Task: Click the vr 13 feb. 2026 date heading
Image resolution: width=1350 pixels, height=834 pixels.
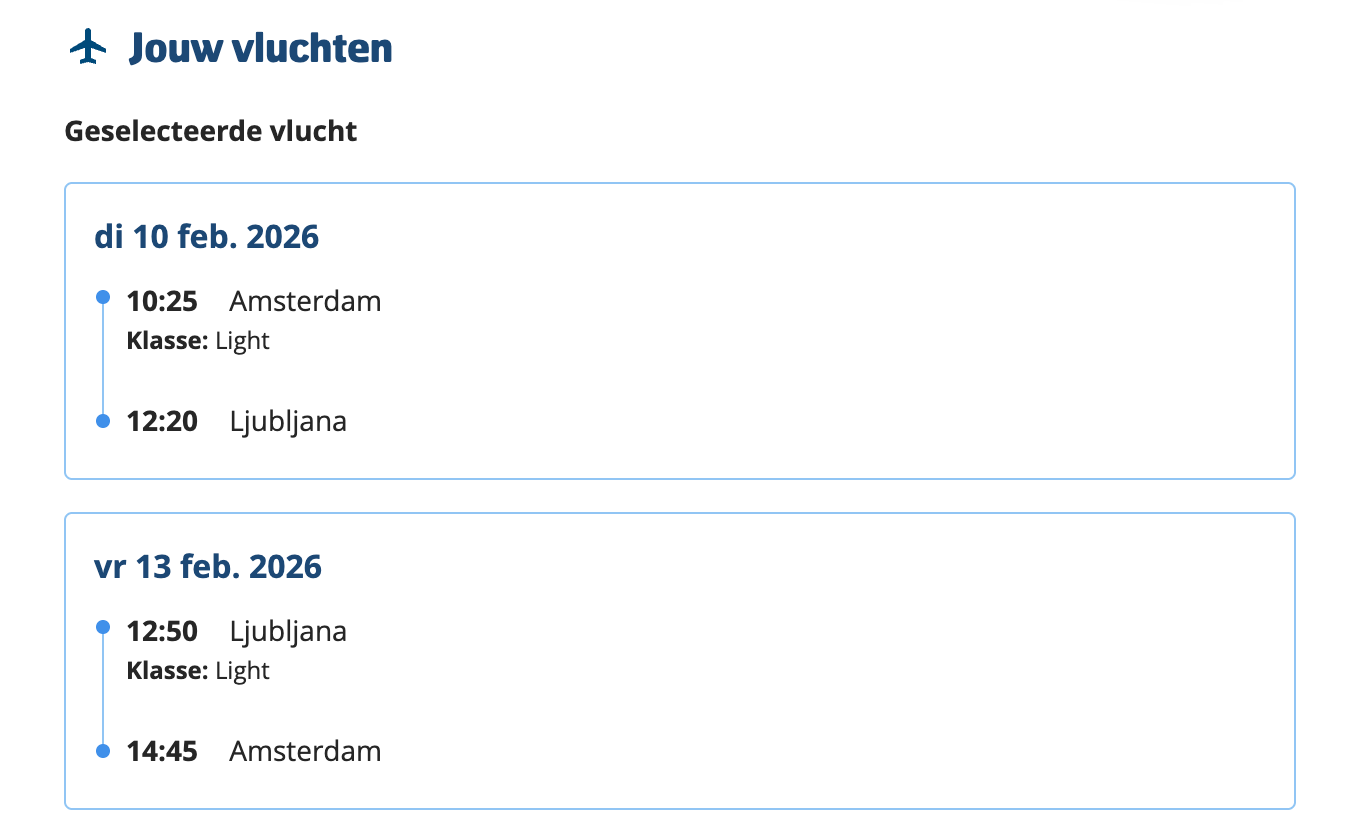Action: click(207, 567)
